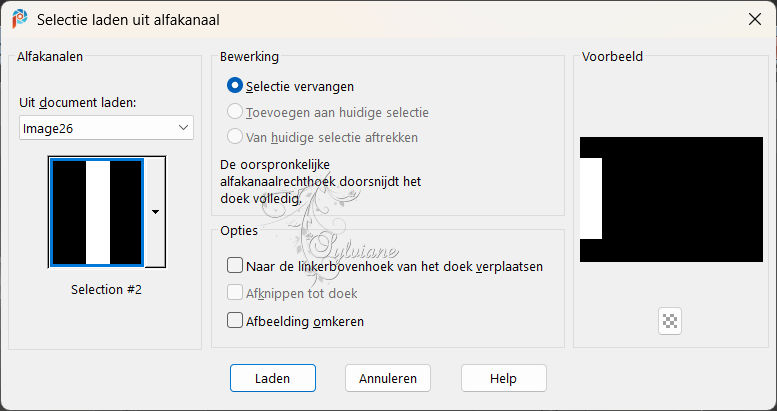Click the Uit document laden label

(77, 103)
